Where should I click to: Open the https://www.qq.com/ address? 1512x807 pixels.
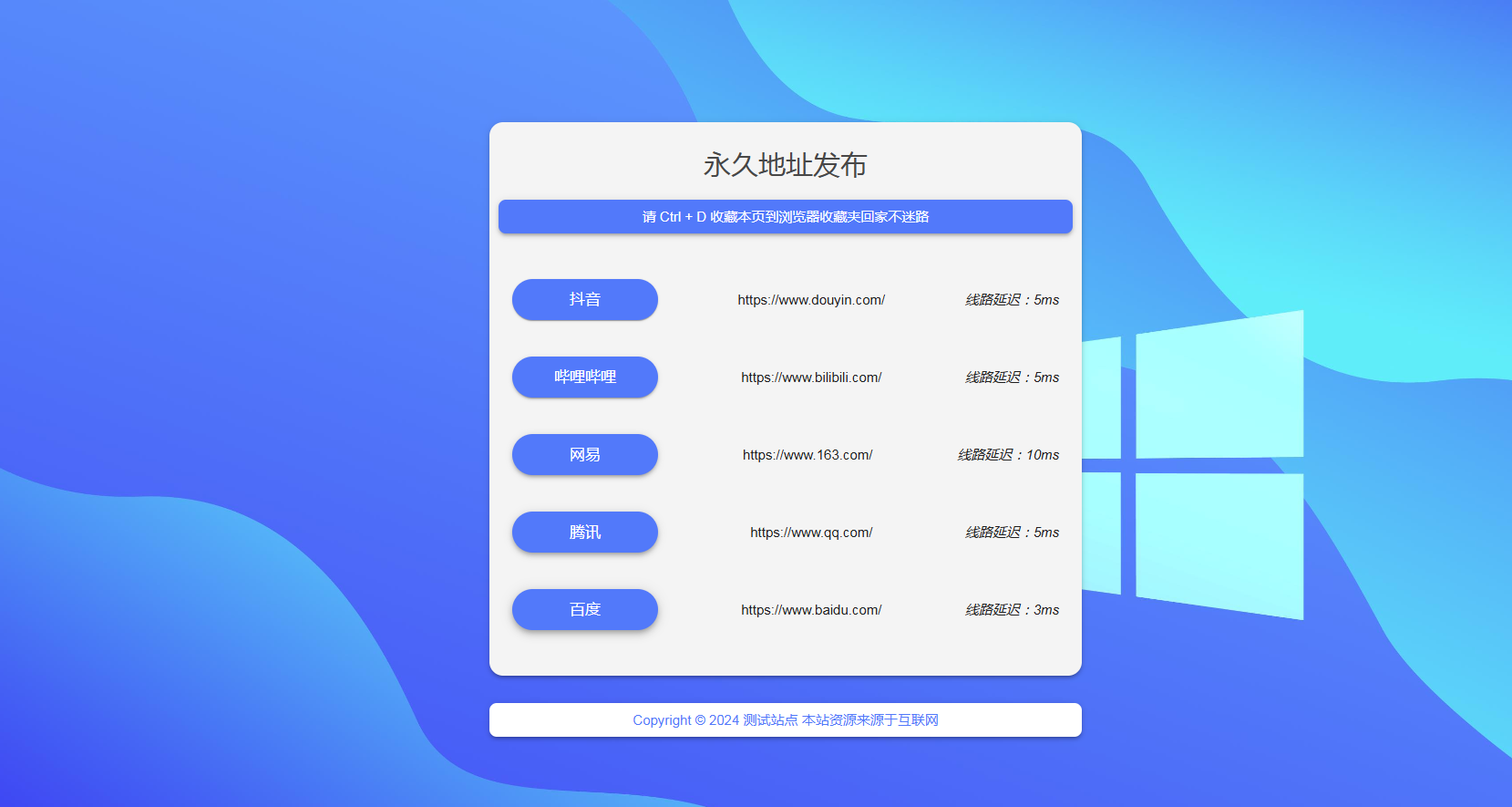tap(811, 533)
